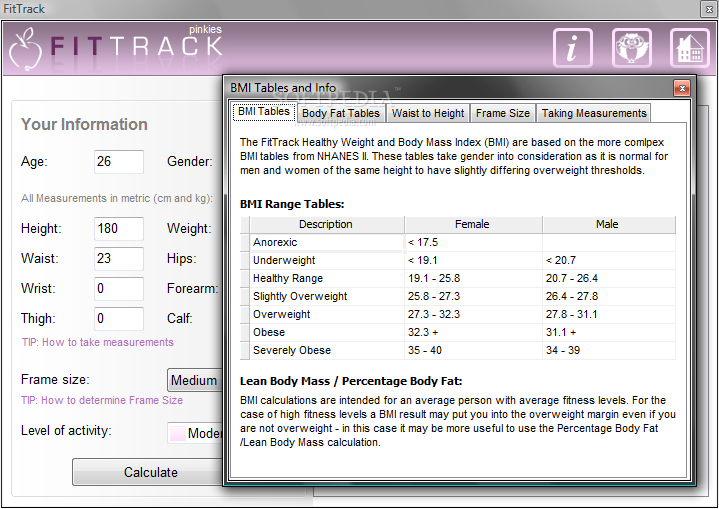
Task: Click the Male column header
Action: point(609,224)
